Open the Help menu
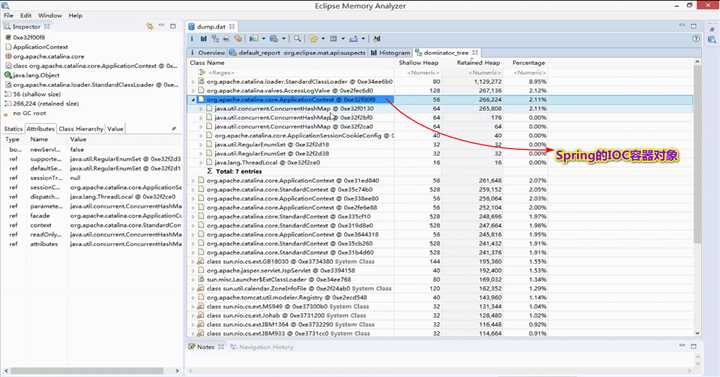This screenshot has width=720, height=377. pyautogui.click(x=75, y=16)
